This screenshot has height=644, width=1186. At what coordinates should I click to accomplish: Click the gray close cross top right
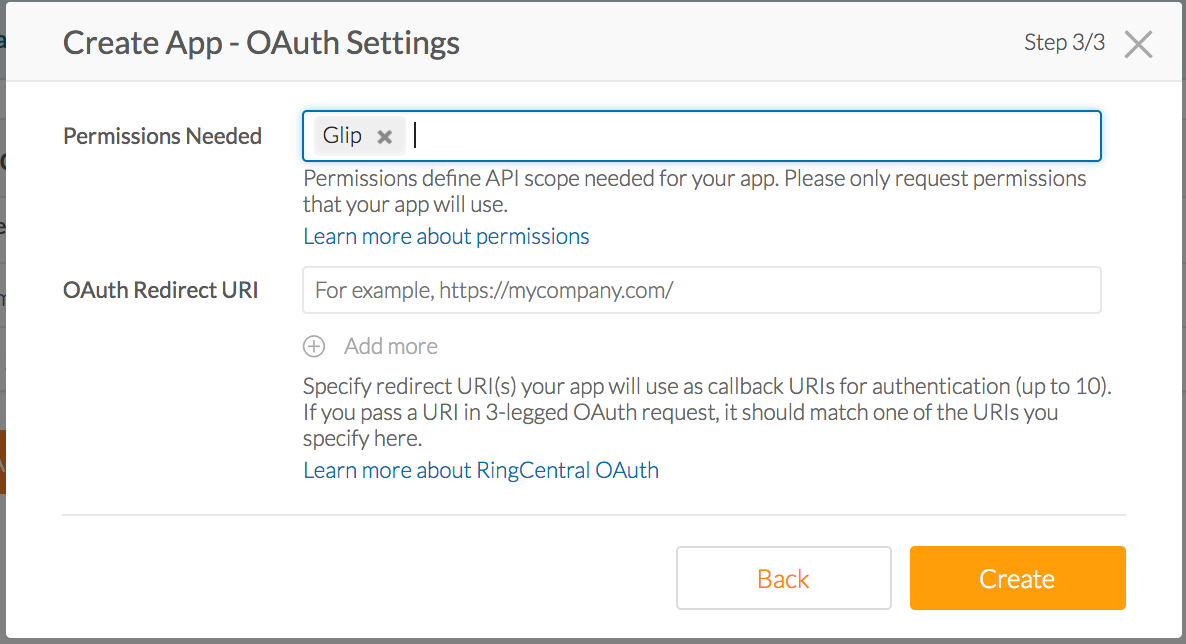point(1138,43)
